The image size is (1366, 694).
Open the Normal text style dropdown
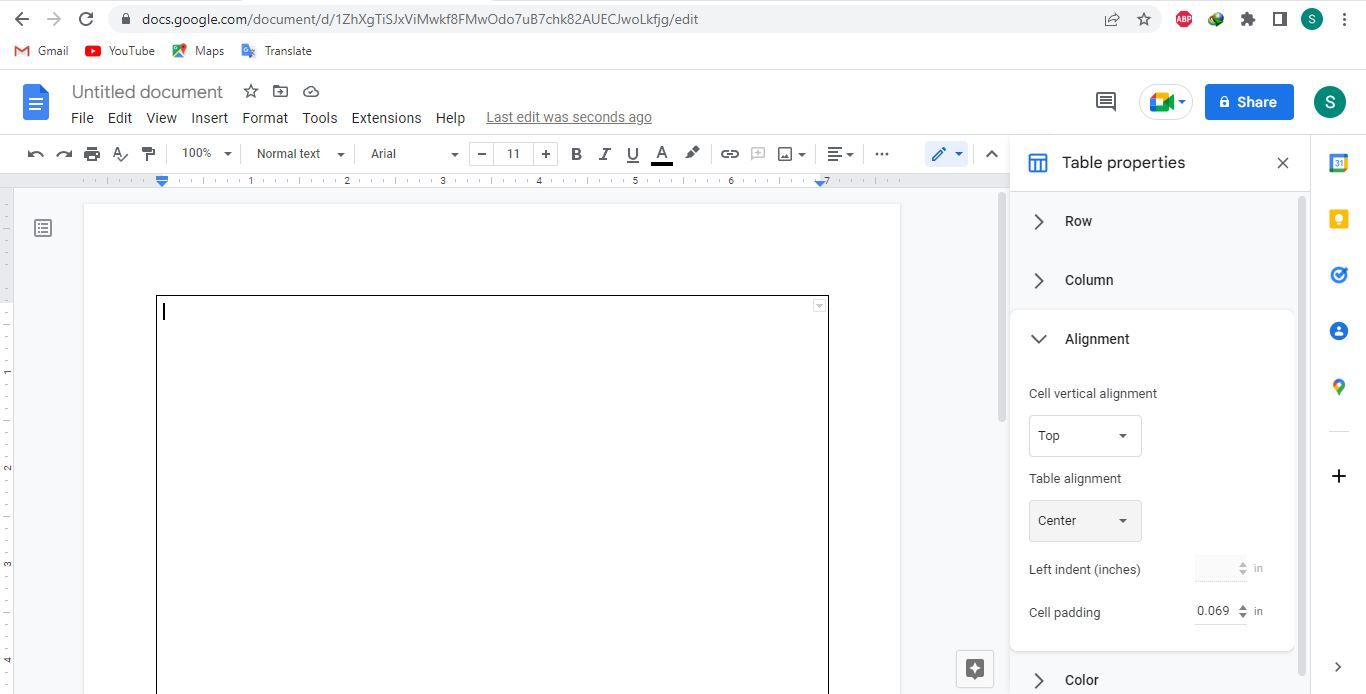click(x=300, y=154)
